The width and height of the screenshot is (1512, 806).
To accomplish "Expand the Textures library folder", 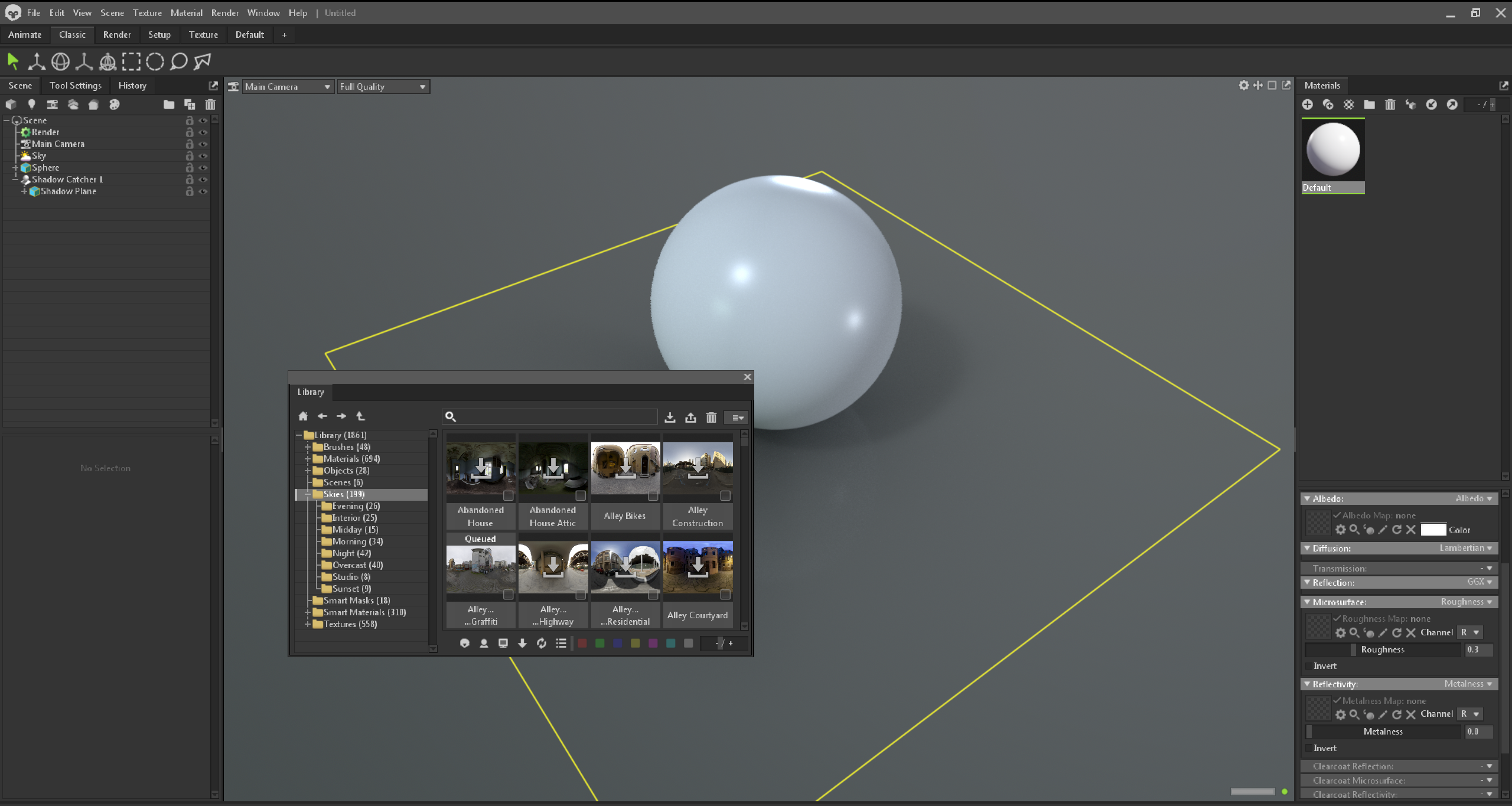I will click(307, 624).
